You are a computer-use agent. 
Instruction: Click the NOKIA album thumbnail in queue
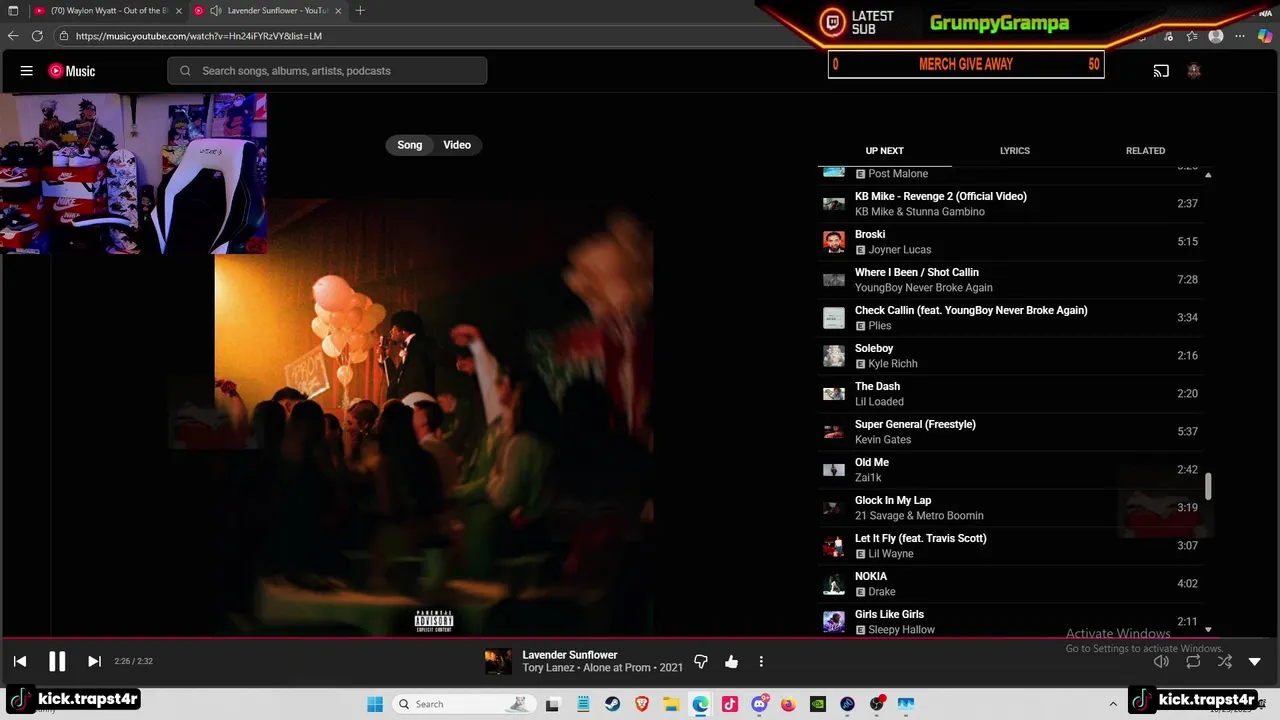834,584
